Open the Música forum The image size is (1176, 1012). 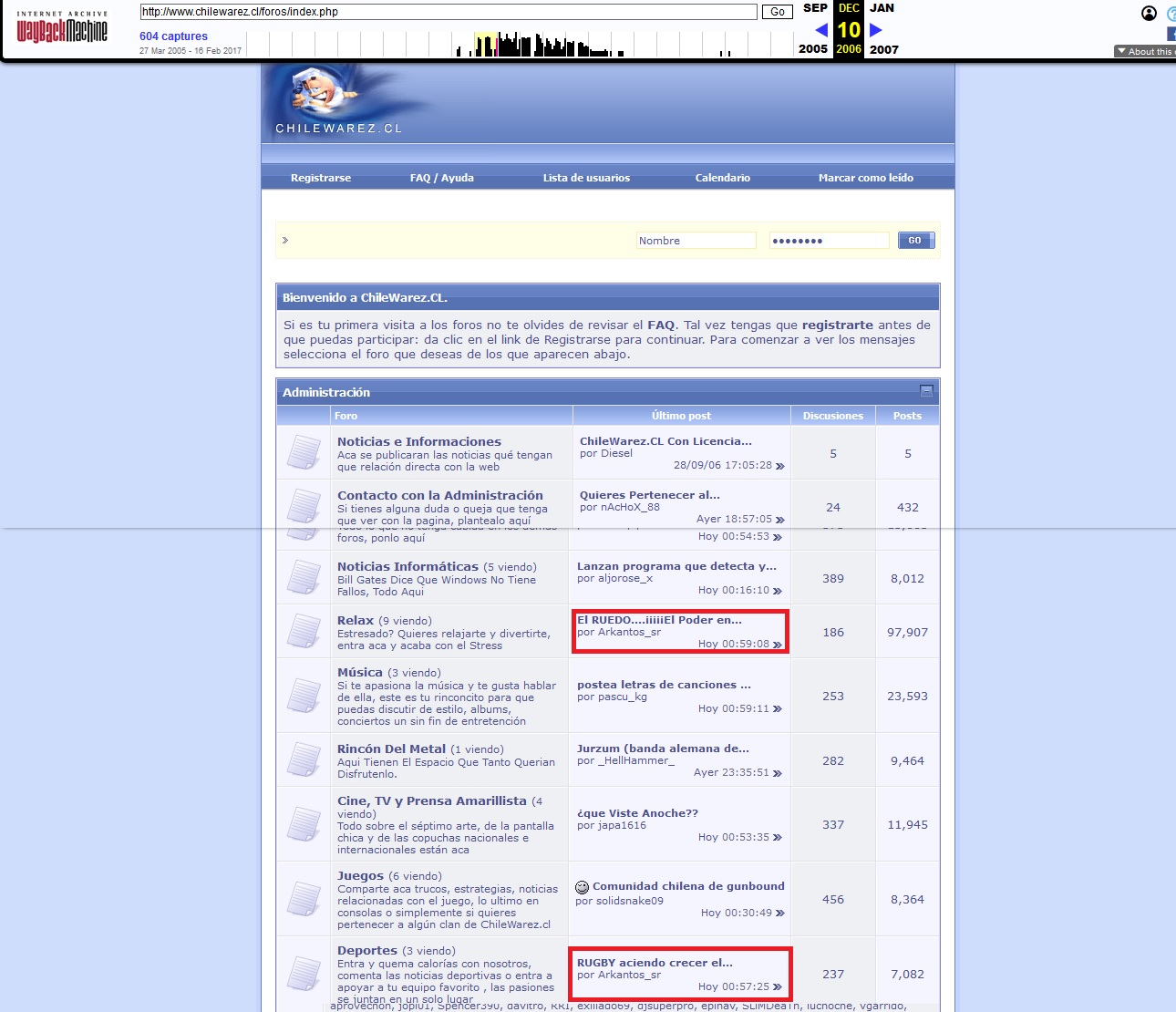[360, 673]
